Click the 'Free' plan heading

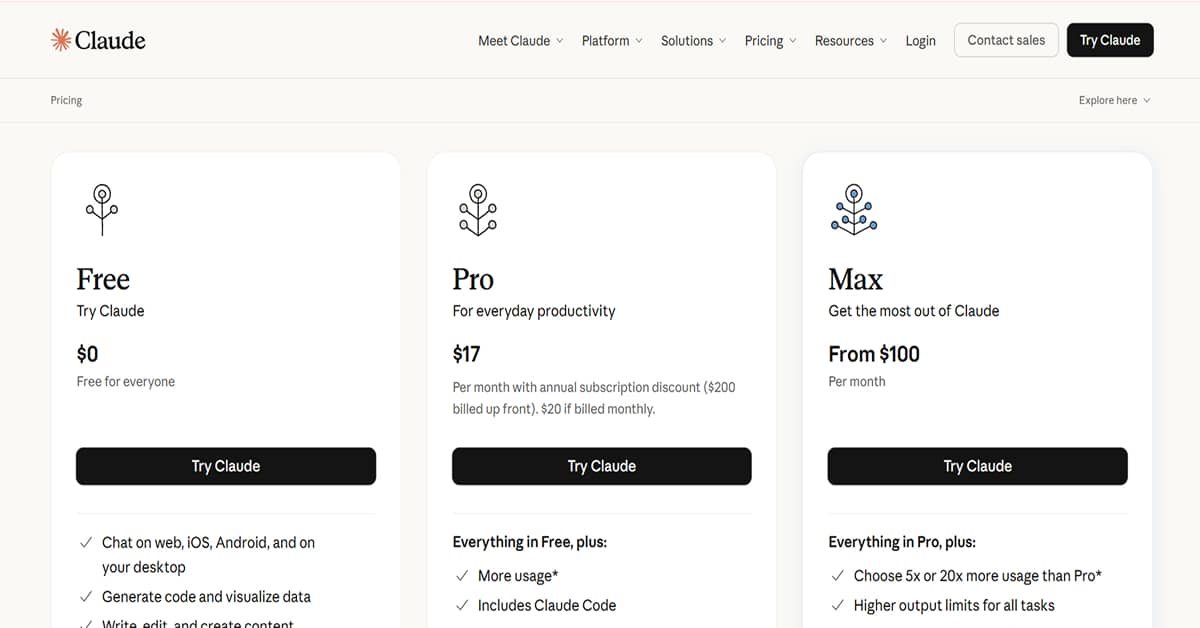point(103,279)
